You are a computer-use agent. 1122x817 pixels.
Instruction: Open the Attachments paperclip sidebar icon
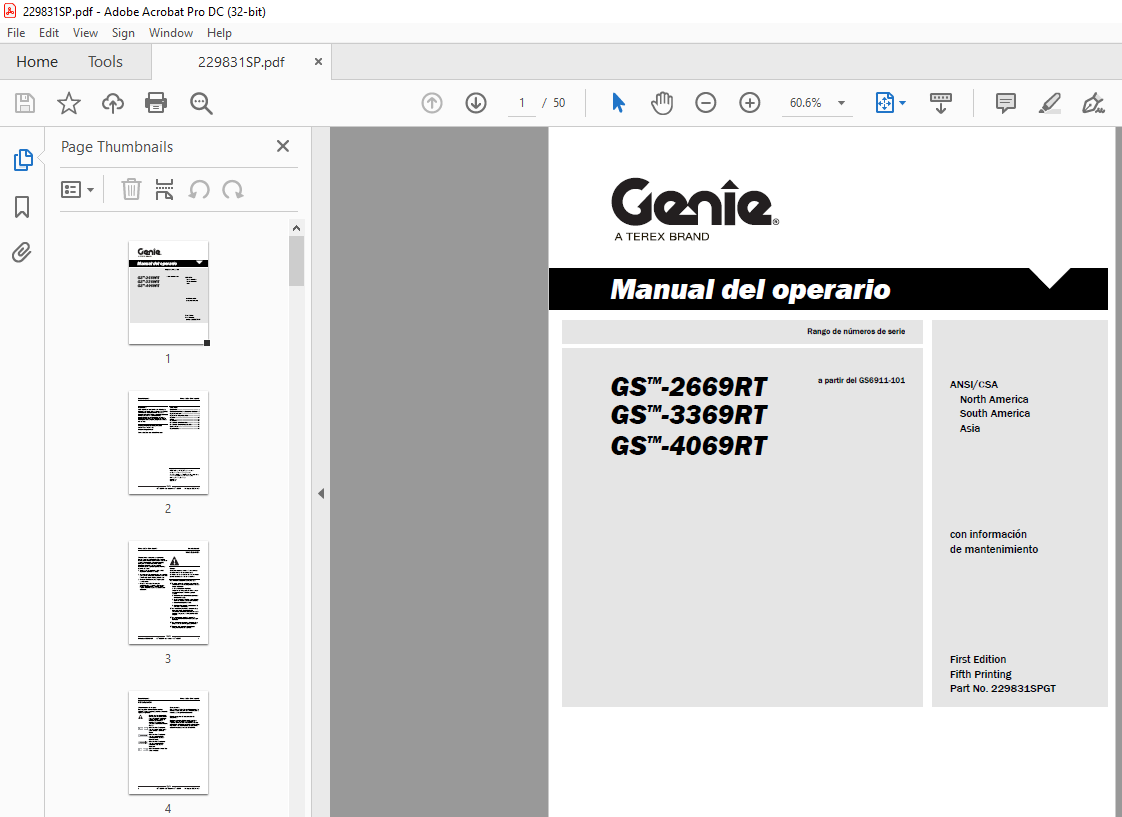pyautogui.click(x=22, y=253)
